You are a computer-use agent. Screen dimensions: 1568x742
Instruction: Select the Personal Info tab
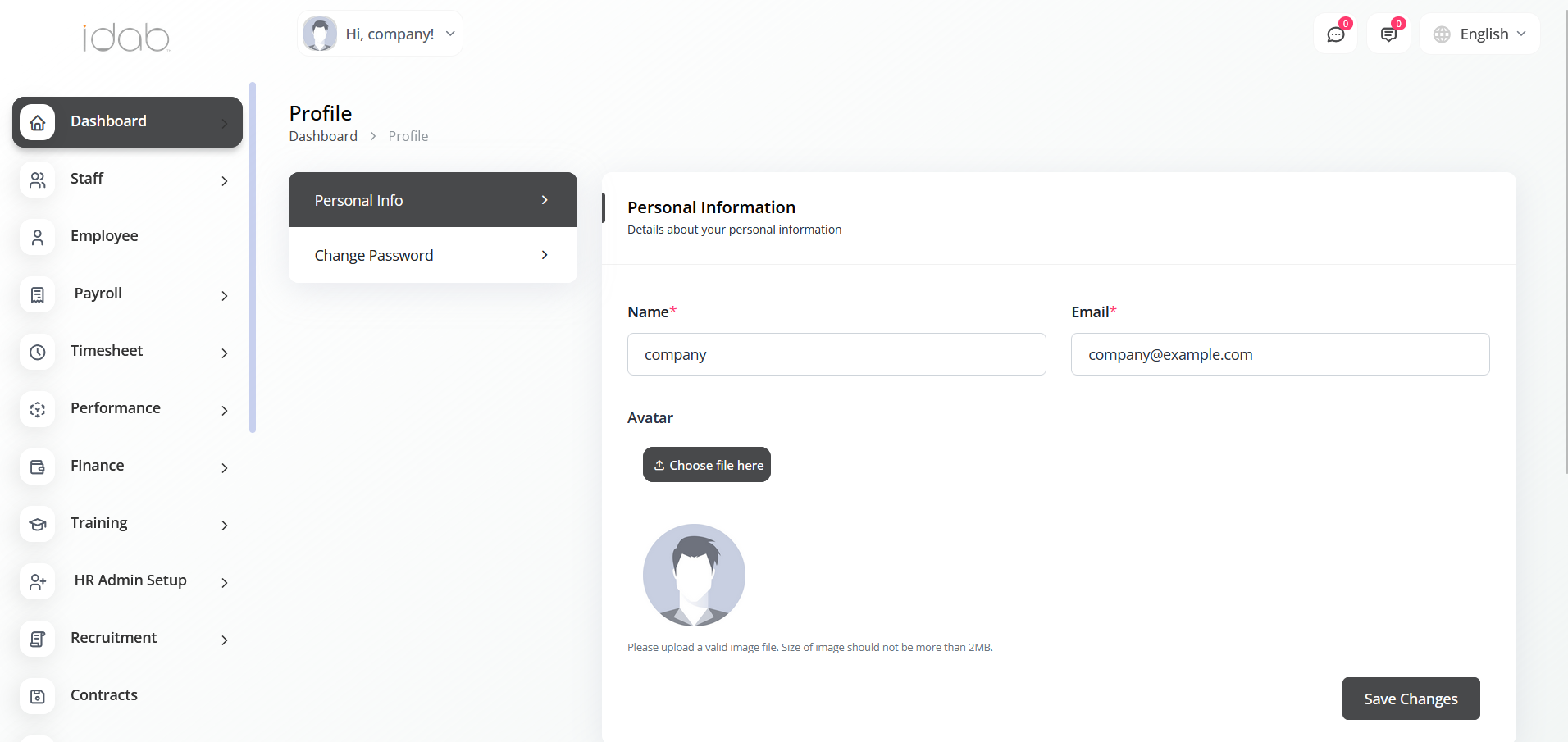tap(432, 200)
